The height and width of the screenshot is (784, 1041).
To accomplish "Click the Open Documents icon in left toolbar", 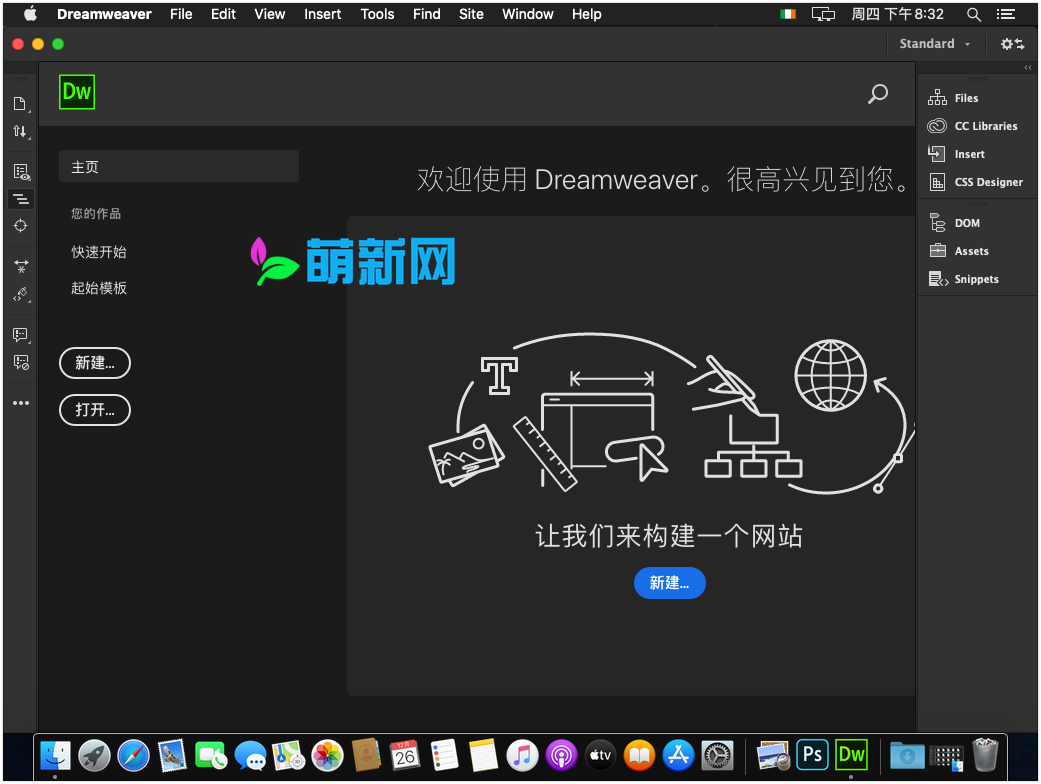I will (19, 104).
